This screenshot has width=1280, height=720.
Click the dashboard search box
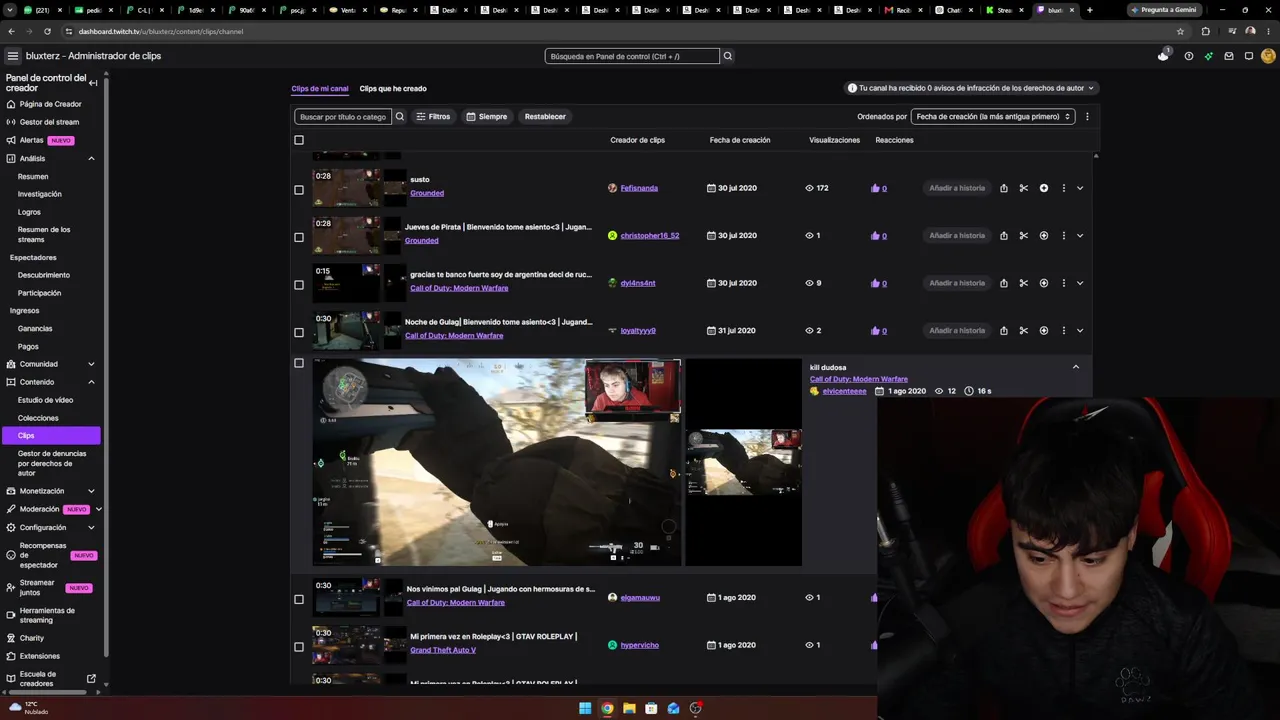tap(632, 56)
